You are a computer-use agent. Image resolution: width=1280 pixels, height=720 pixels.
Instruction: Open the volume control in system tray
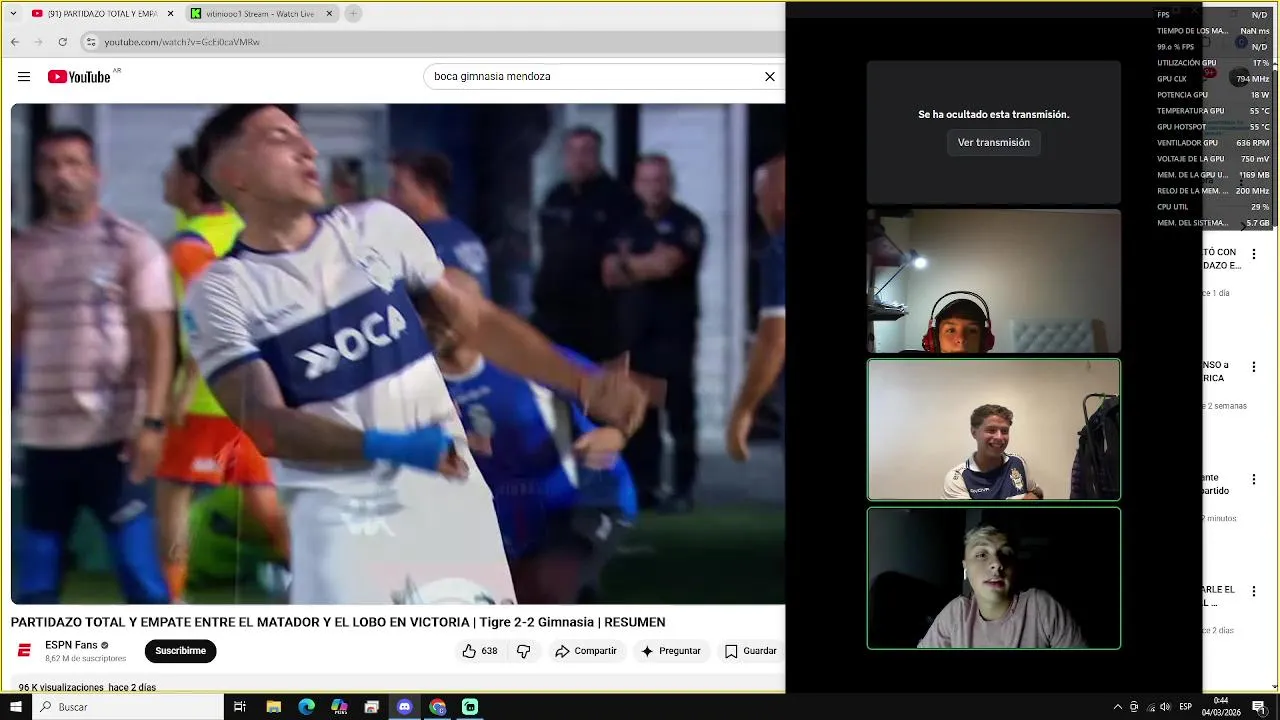pyautogui.click(x=1165, y=707)
